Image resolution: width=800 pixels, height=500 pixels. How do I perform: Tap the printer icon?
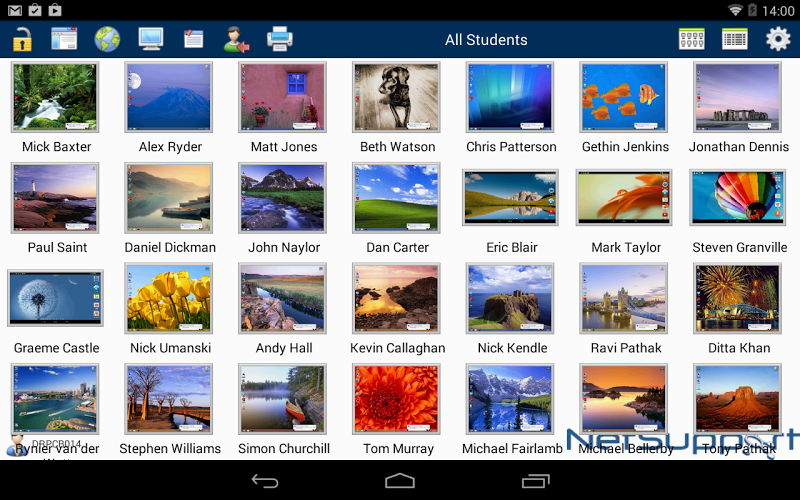tap(280, 40)
